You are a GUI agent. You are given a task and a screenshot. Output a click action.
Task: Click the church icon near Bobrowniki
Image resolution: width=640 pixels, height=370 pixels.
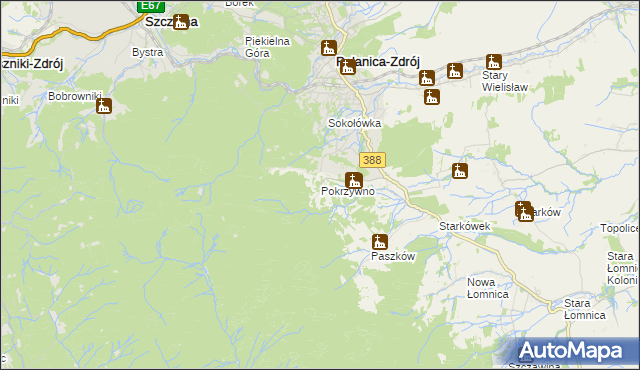tap(104, 106)
